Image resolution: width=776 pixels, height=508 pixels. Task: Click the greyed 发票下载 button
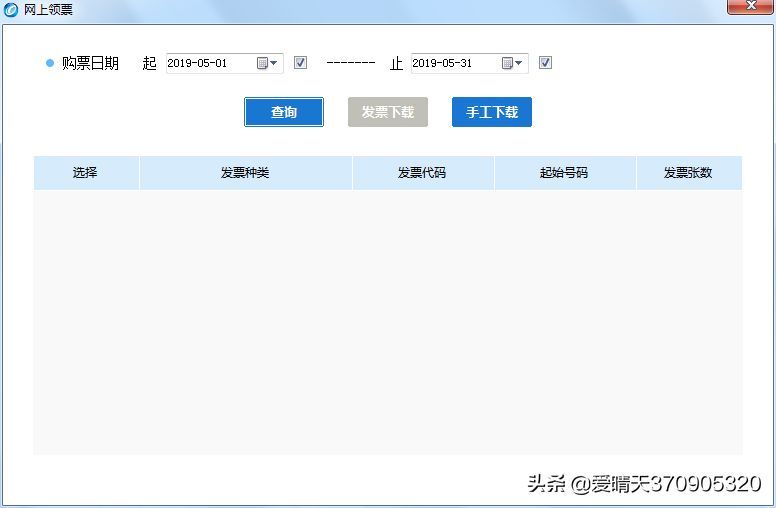388,112
